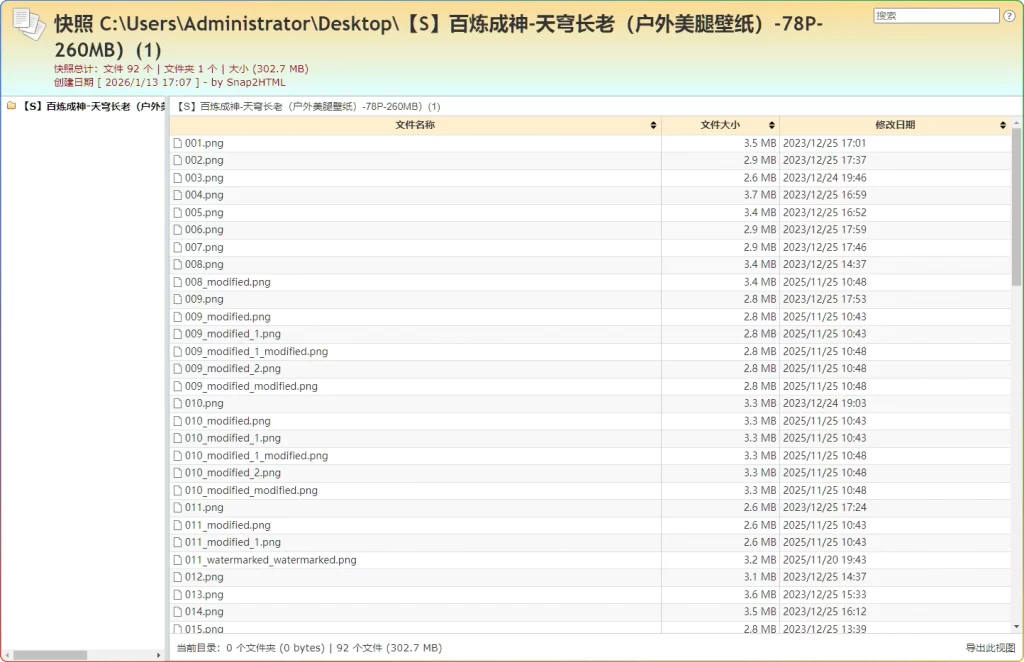Click the file icon next to 004.png

(177, 194)
